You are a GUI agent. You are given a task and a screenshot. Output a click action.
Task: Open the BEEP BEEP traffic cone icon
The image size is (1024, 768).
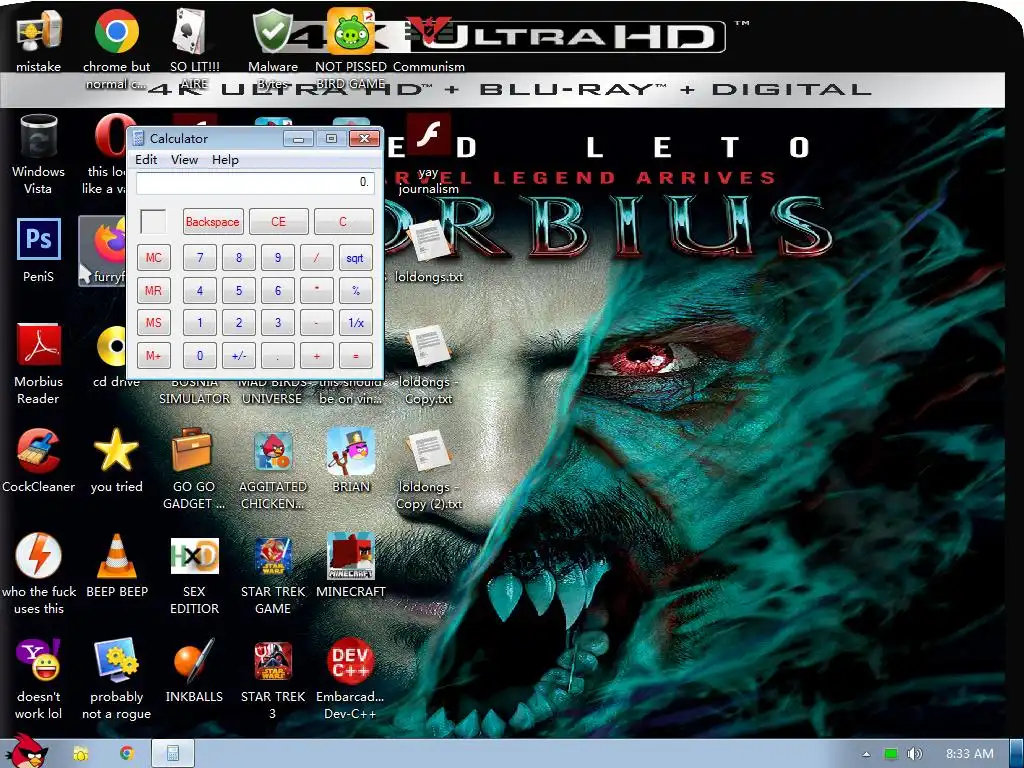click(116, 566)
